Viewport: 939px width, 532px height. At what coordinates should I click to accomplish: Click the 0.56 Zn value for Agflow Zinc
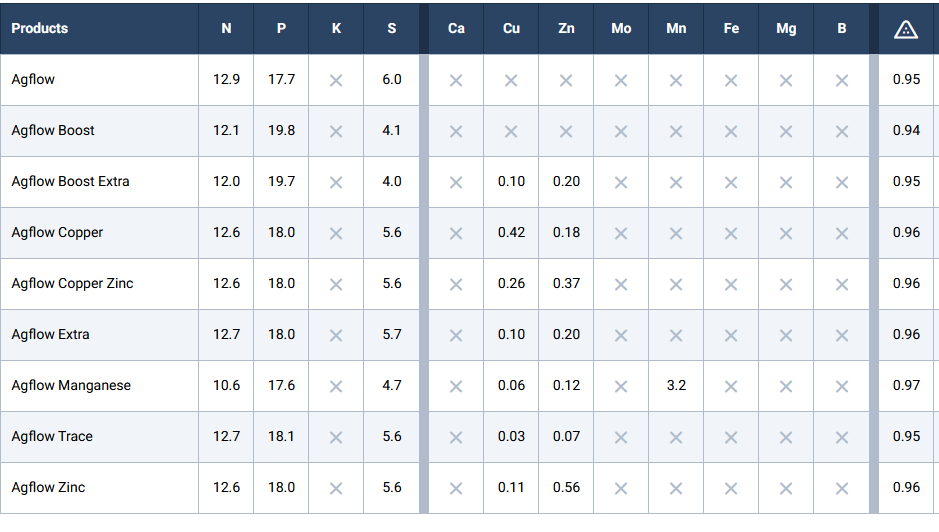566,488
